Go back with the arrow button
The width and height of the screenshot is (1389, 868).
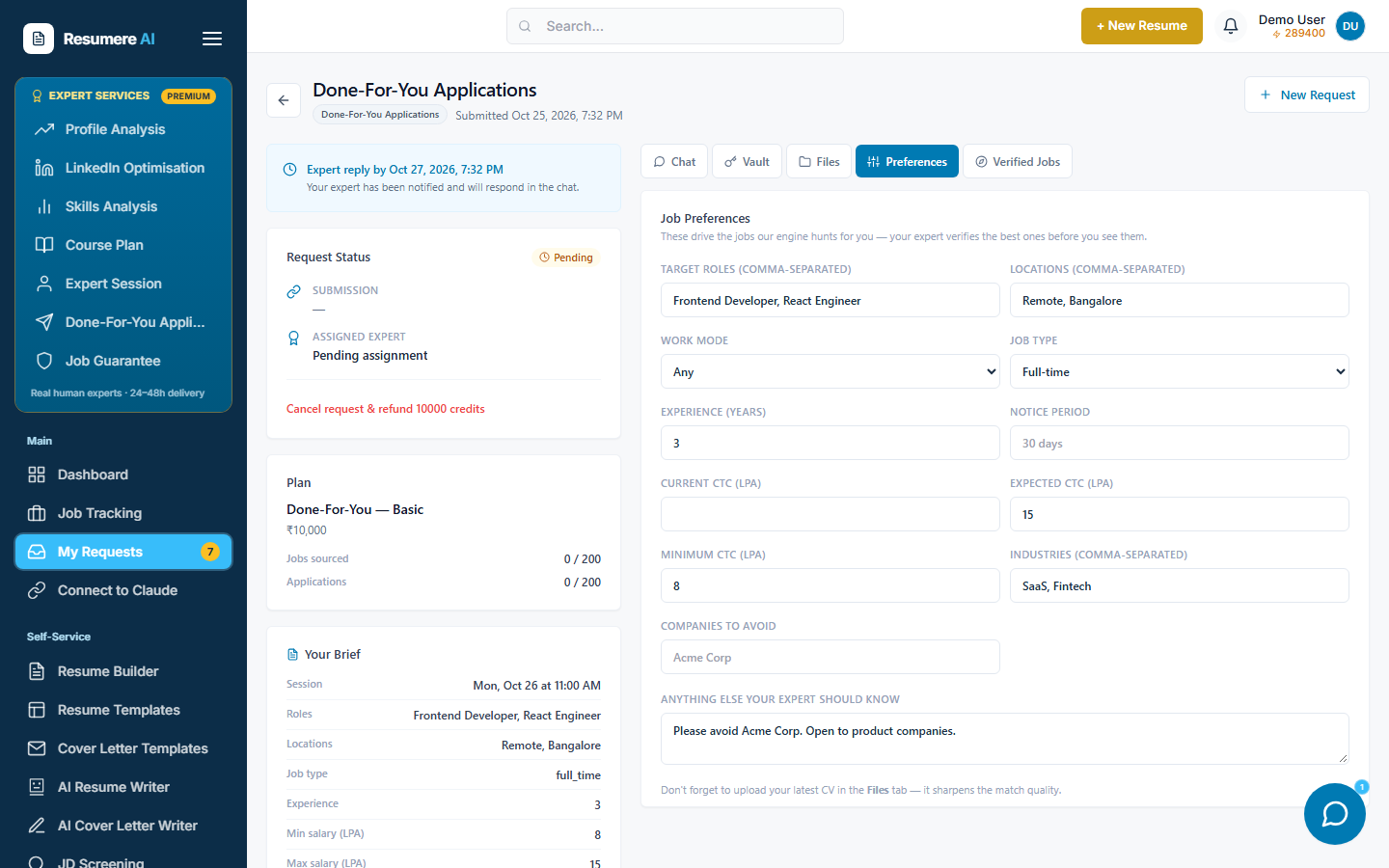coord(284,100)
